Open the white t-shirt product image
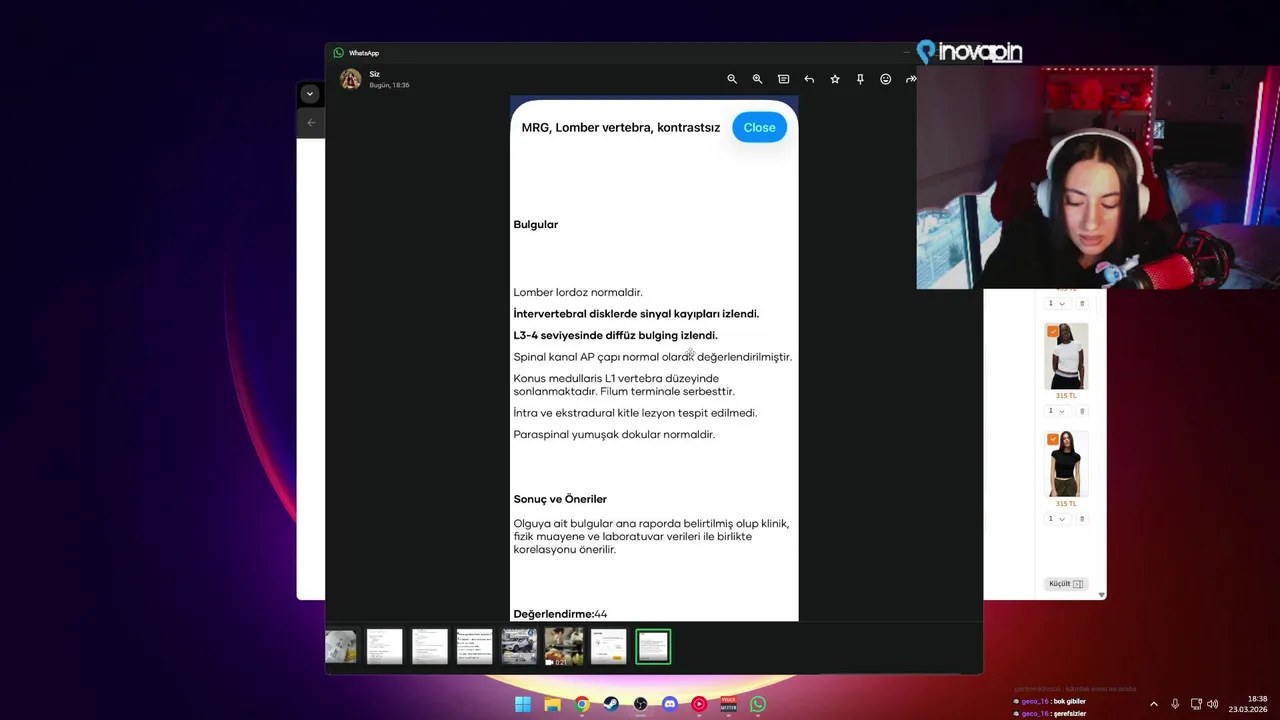The height and width of the screenshot is (720, 1280). 1066,357
